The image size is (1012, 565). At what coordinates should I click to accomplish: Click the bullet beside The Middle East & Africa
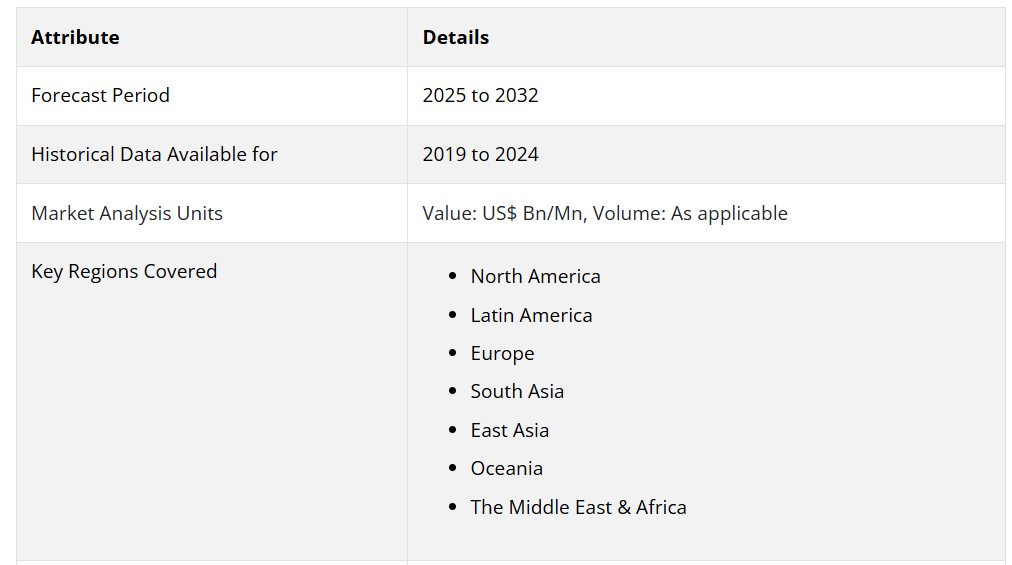click(x=453, y=508)
